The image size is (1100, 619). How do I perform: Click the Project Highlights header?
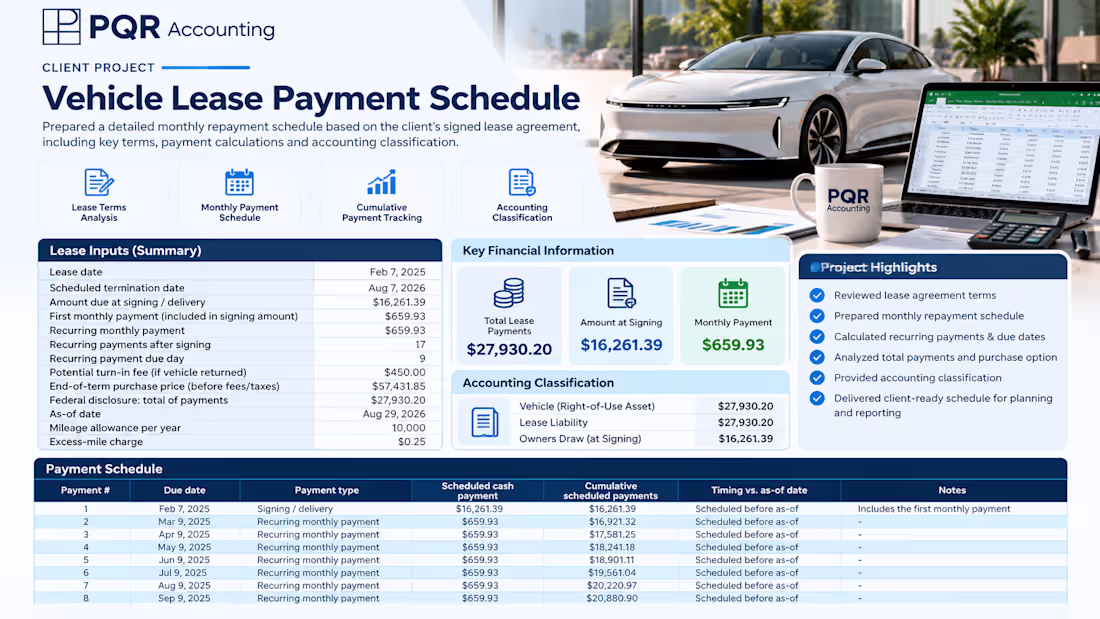click(x=933, y=267)
